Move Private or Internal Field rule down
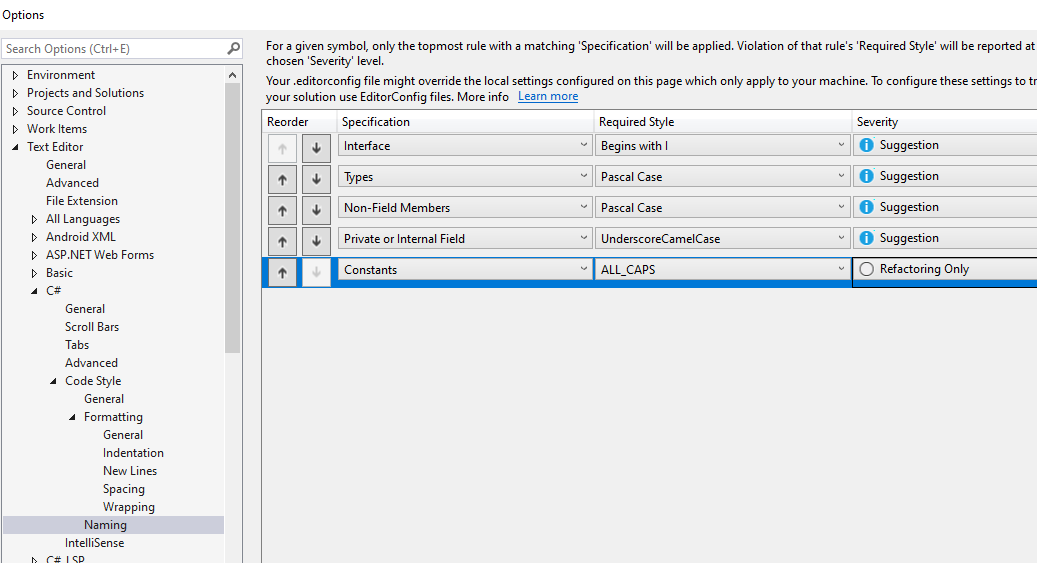The height and width of the screenshot is (563, 1037). coord(316,241)
